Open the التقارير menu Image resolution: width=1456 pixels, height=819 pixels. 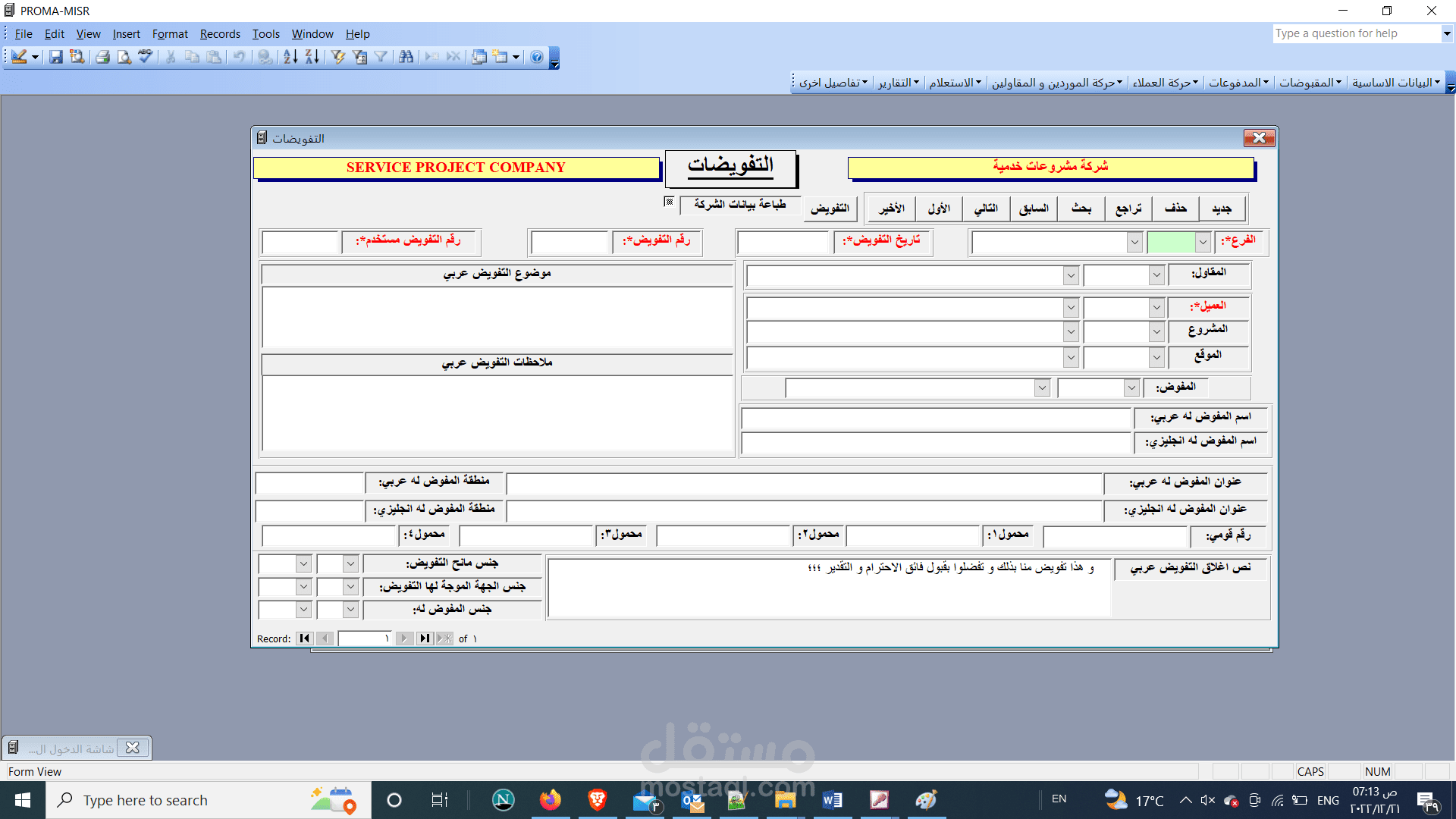click(899, 83)
